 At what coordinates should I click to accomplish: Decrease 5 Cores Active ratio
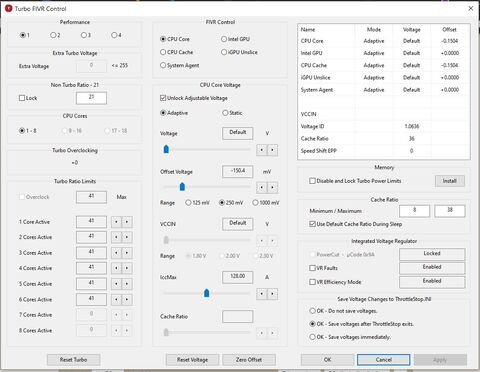(116, 284)
